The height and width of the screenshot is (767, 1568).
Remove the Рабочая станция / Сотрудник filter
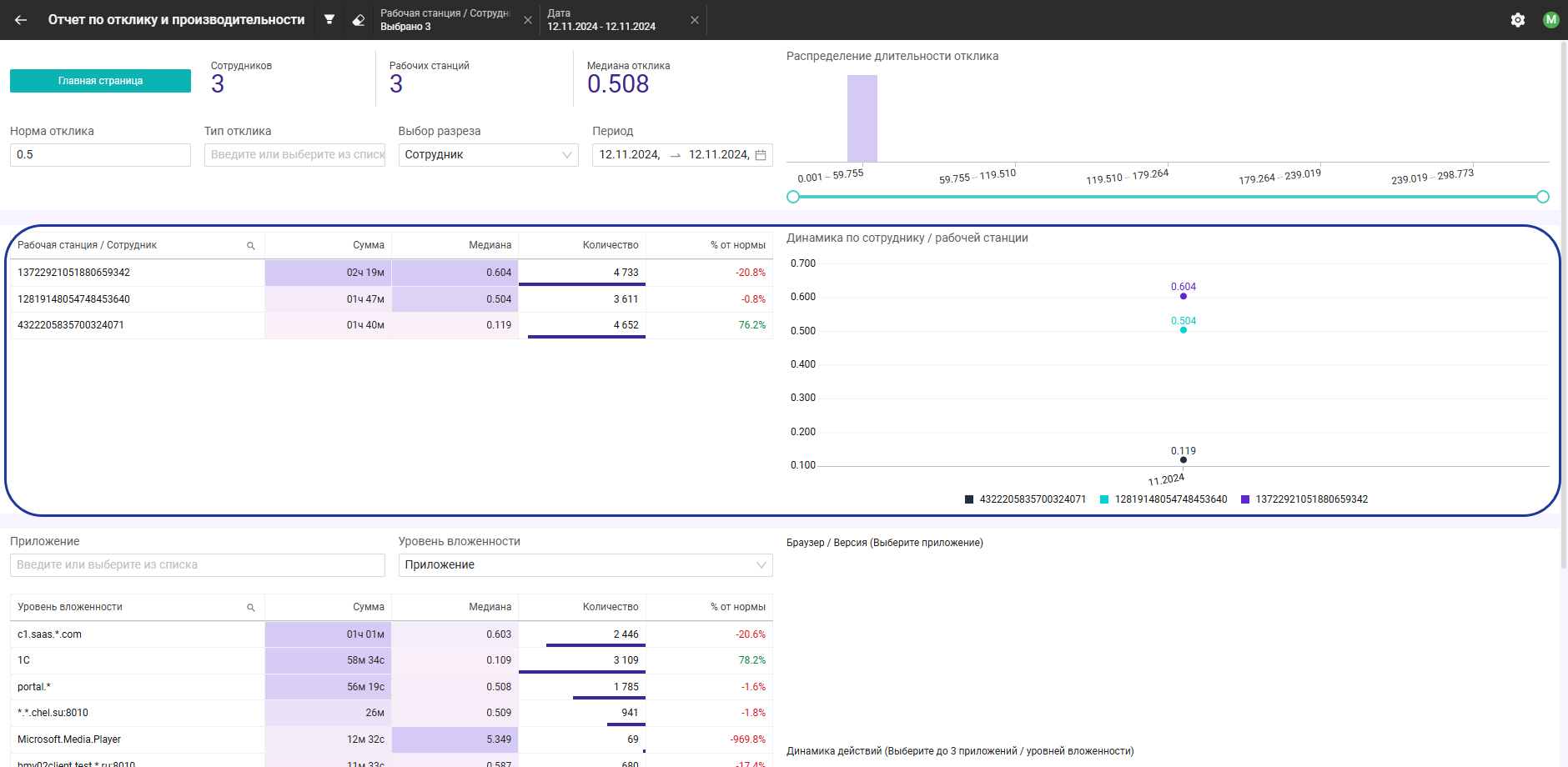528,20
